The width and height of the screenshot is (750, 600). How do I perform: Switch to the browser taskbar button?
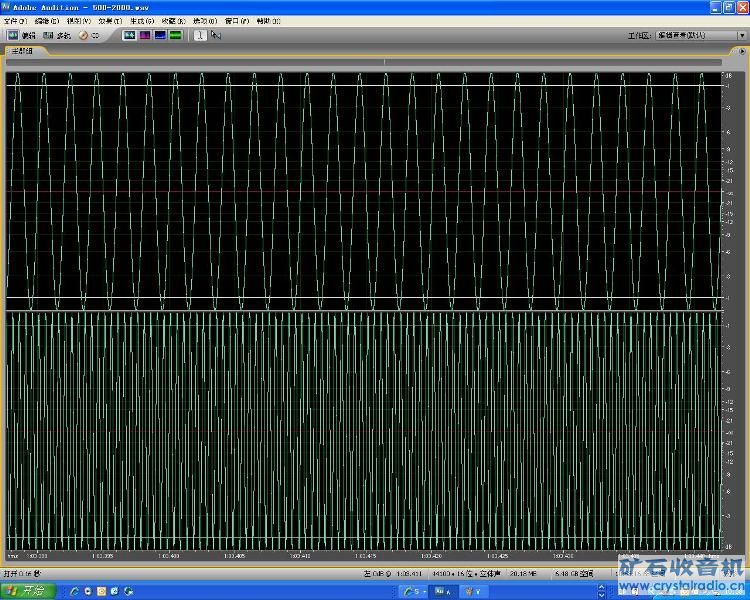(x=414, y=592)
